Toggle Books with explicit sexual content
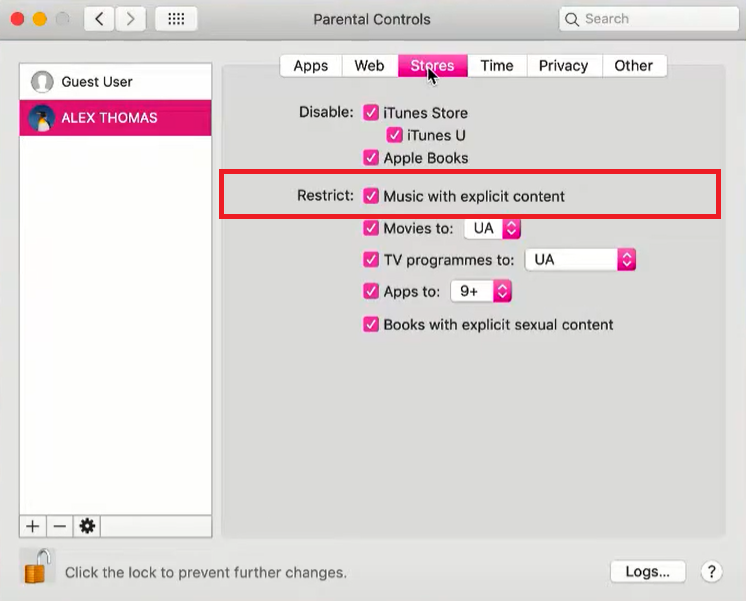The height and width of the screenshot is (601, 746). tap(371, 325)
